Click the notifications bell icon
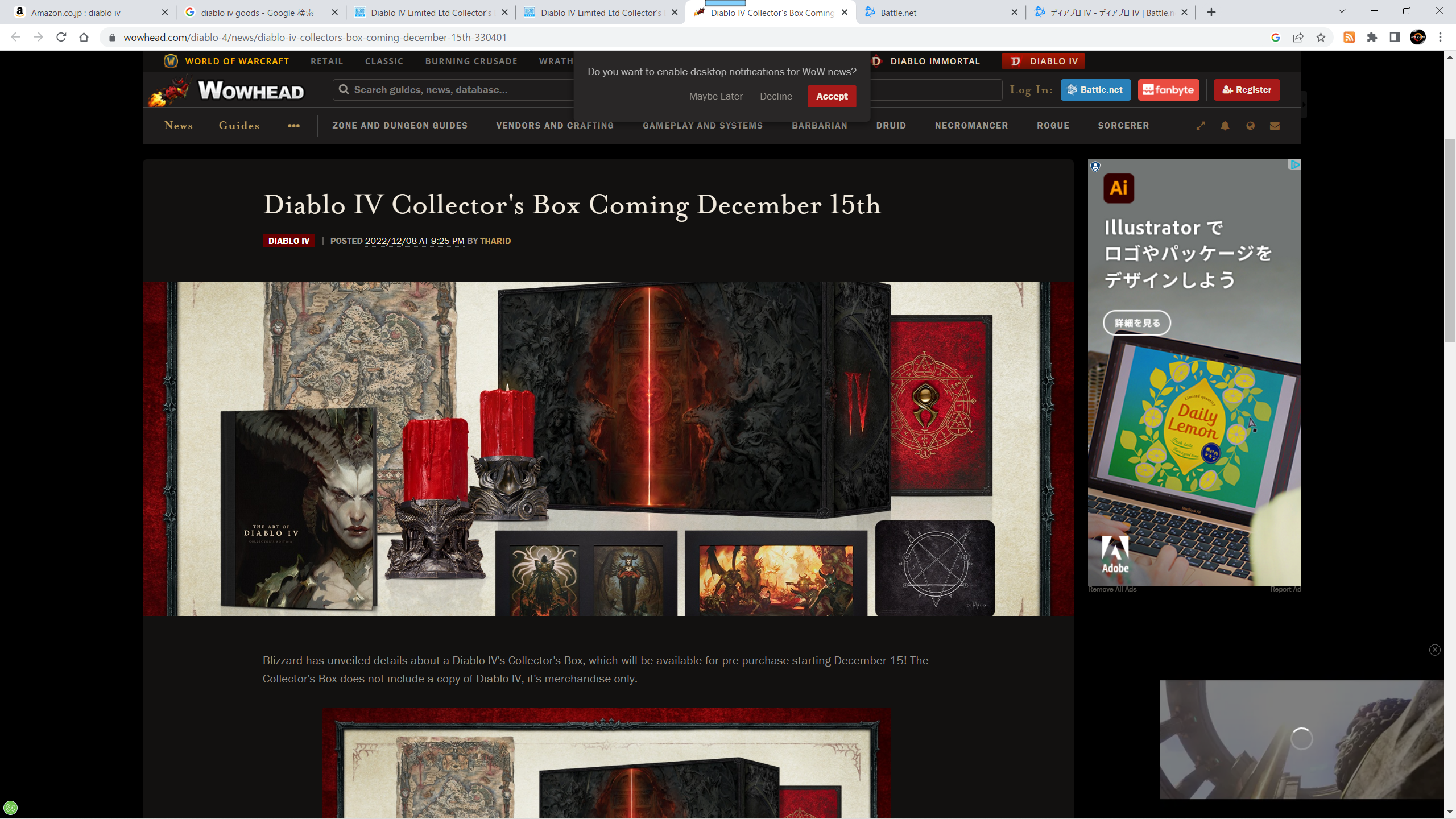The width and height of the screenshot is (1456, 819). (1225, 126)
